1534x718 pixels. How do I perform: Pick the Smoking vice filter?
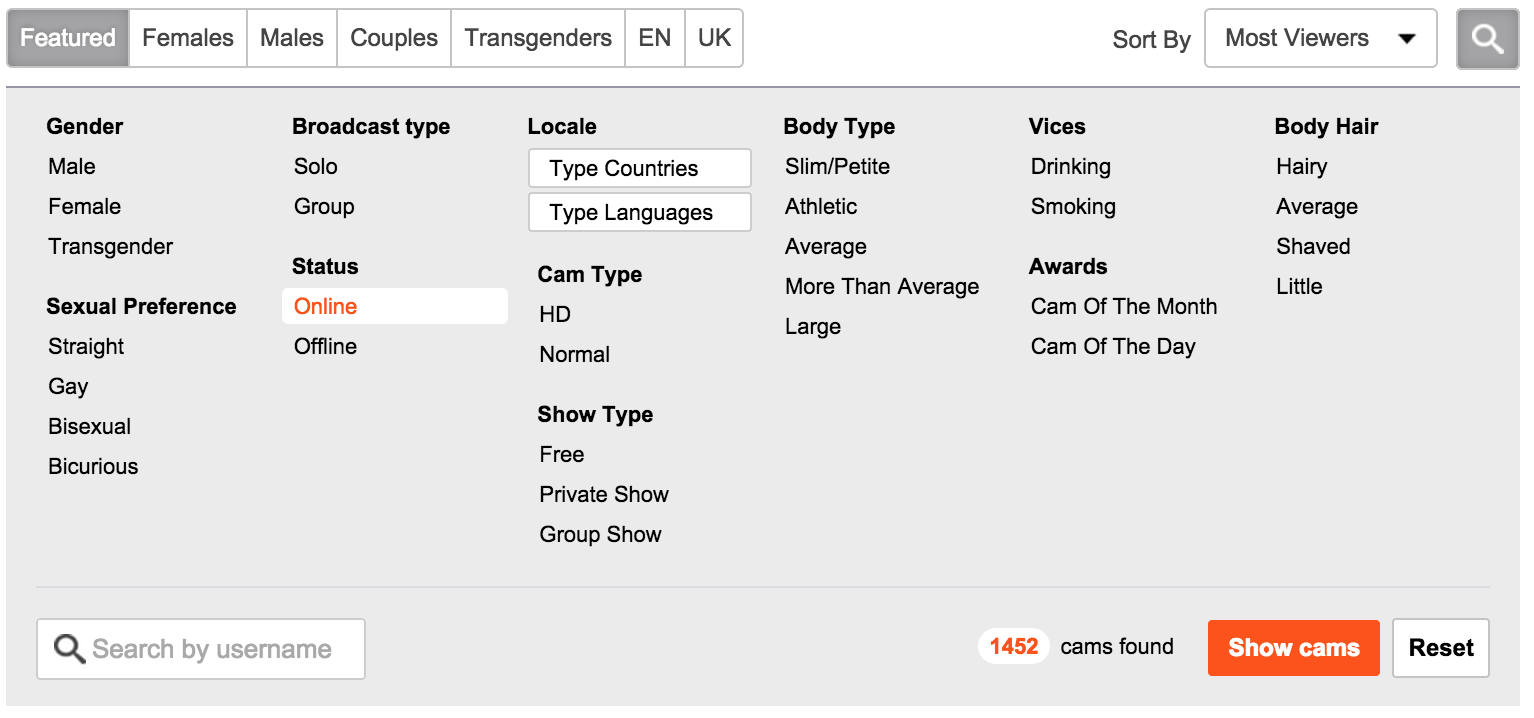coord(1073,207)
